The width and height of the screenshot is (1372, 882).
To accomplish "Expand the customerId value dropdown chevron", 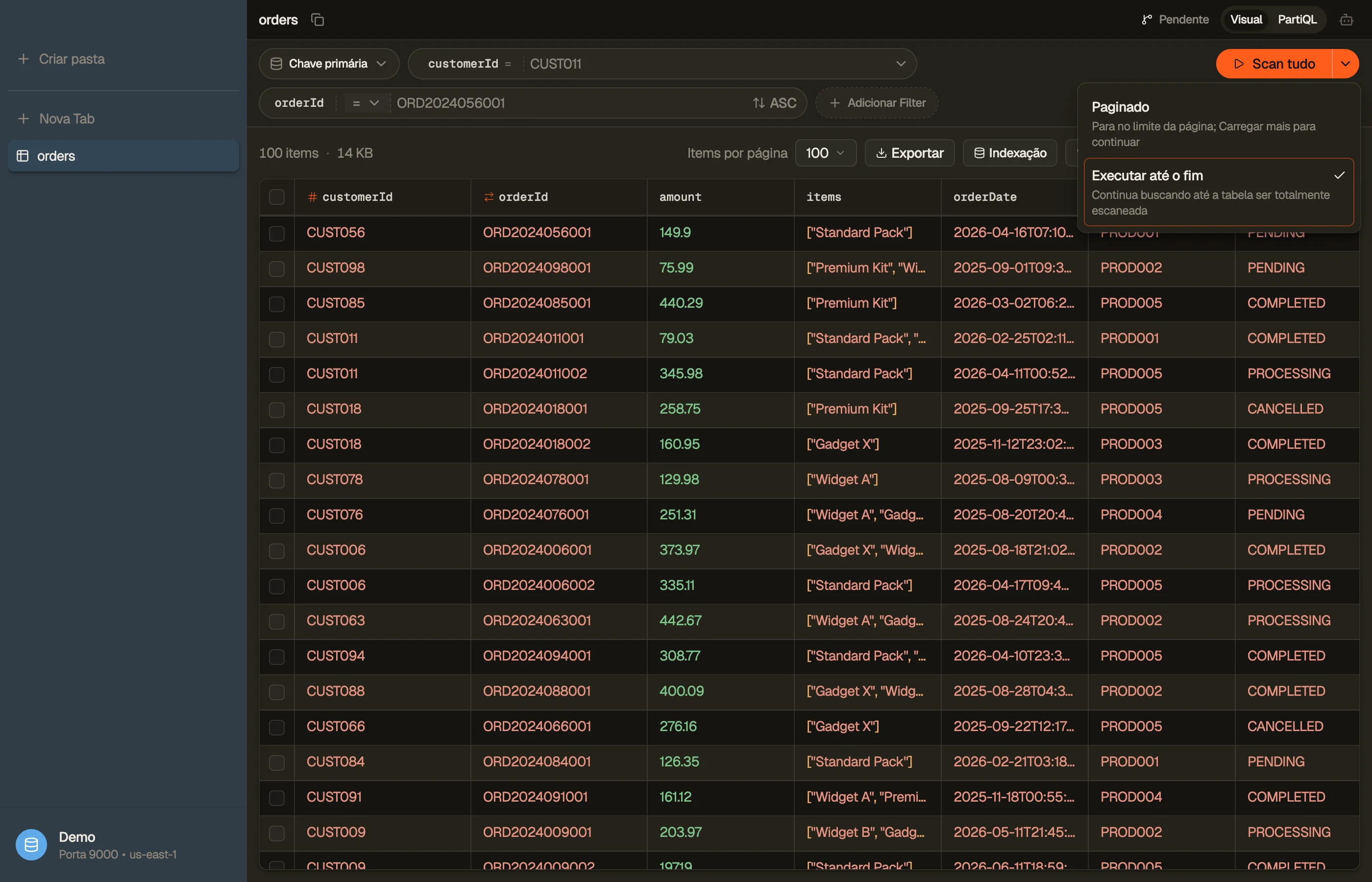I will [901, 64].
